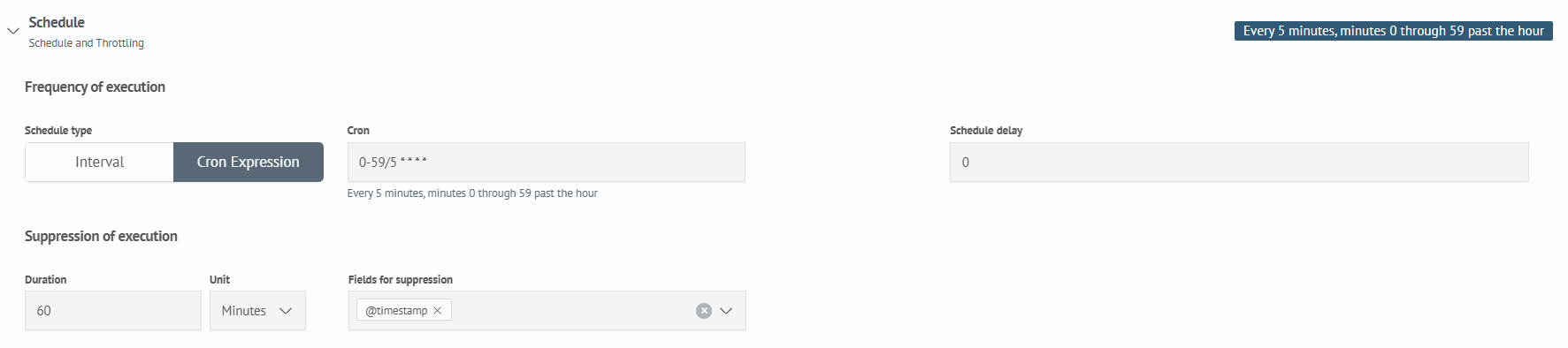Open the Unit Minutes dropdown
Viewport: 1568px width, 348px height.
[x=257, y=311]
